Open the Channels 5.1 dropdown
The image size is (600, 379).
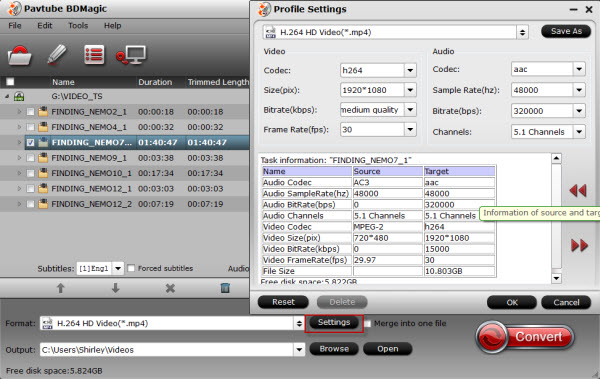(x=579, y=132)
